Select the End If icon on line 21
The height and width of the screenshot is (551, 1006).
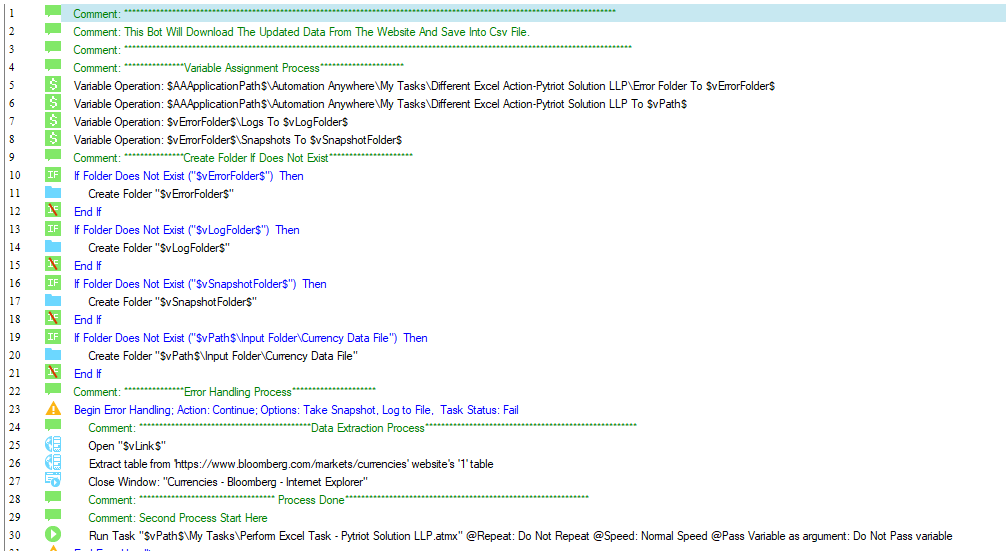click(x=53, y=373)
